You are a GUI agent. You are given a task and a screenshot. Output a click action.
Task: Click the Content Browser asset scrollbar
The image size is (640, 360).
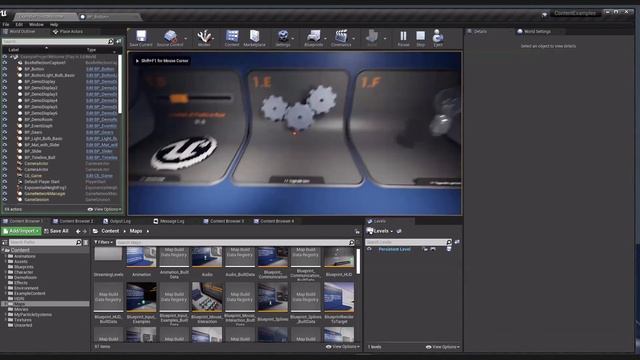point(358,261)
